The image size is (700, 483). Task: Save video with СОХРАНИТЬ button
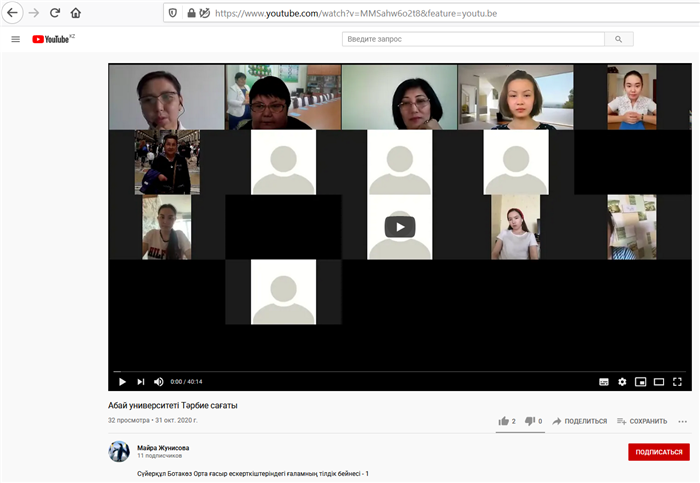click(x=642, y=421)
